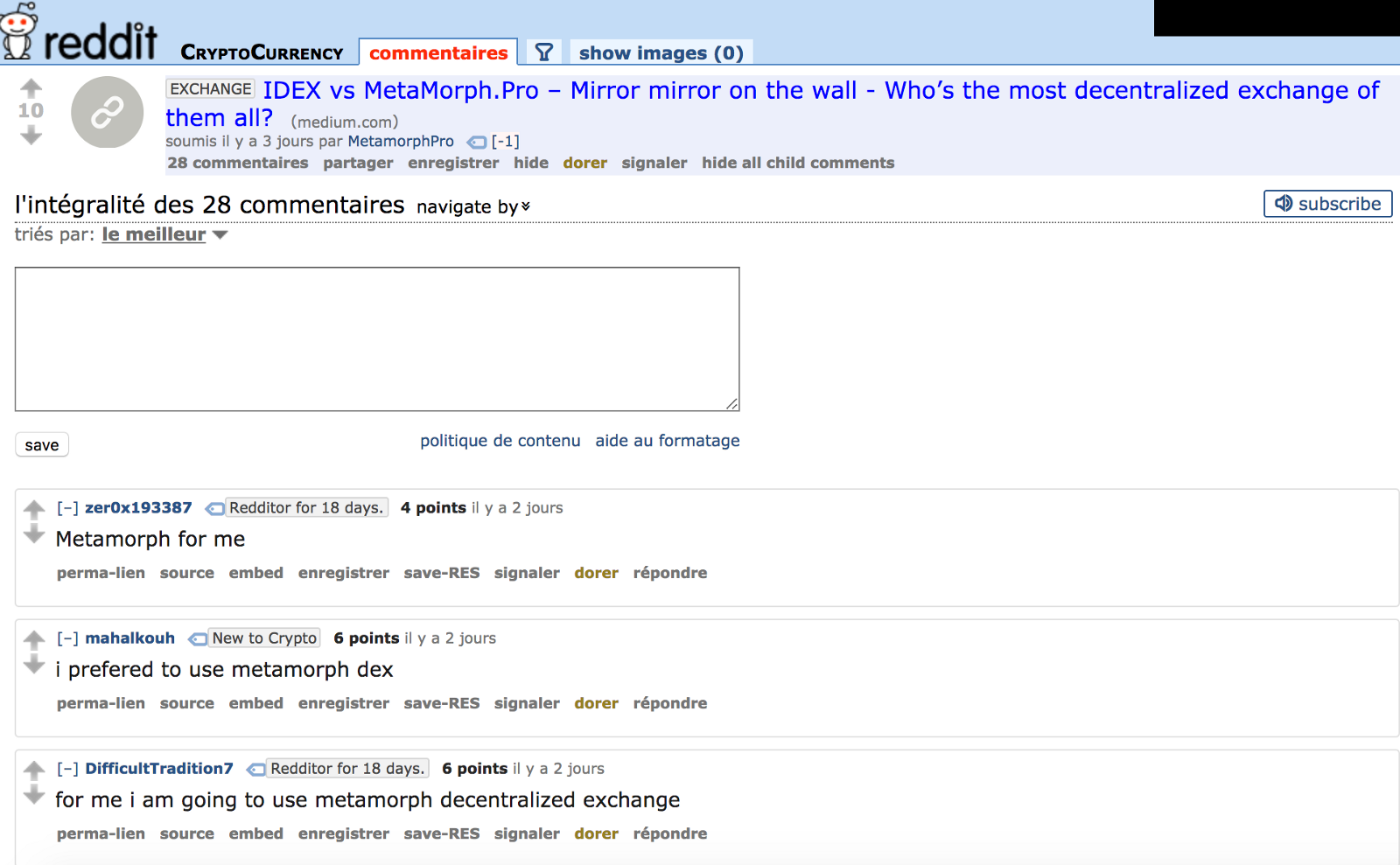Click the save button under the comment box
Viewport: 1400px width, 865px height.
[x=42, y=445]
